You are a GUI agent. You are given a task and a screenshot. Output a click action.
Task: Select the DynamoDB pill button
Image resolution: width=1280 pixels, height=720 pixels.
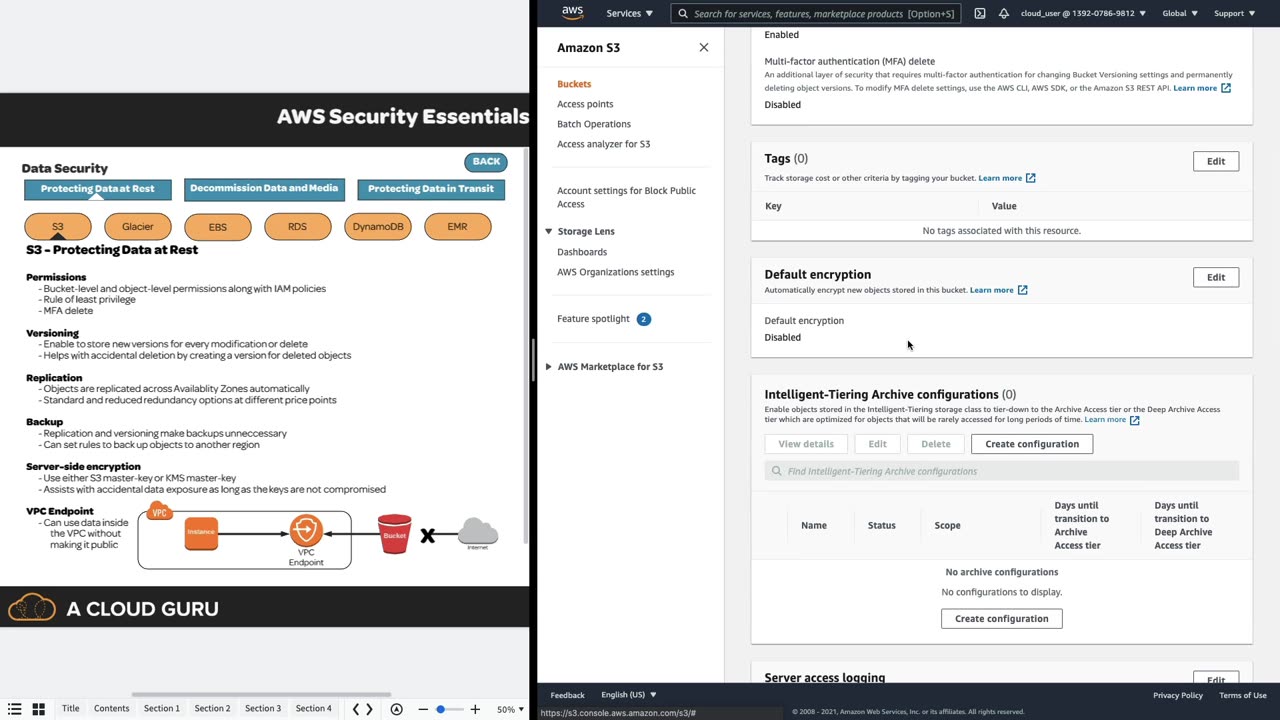point(378,227)
